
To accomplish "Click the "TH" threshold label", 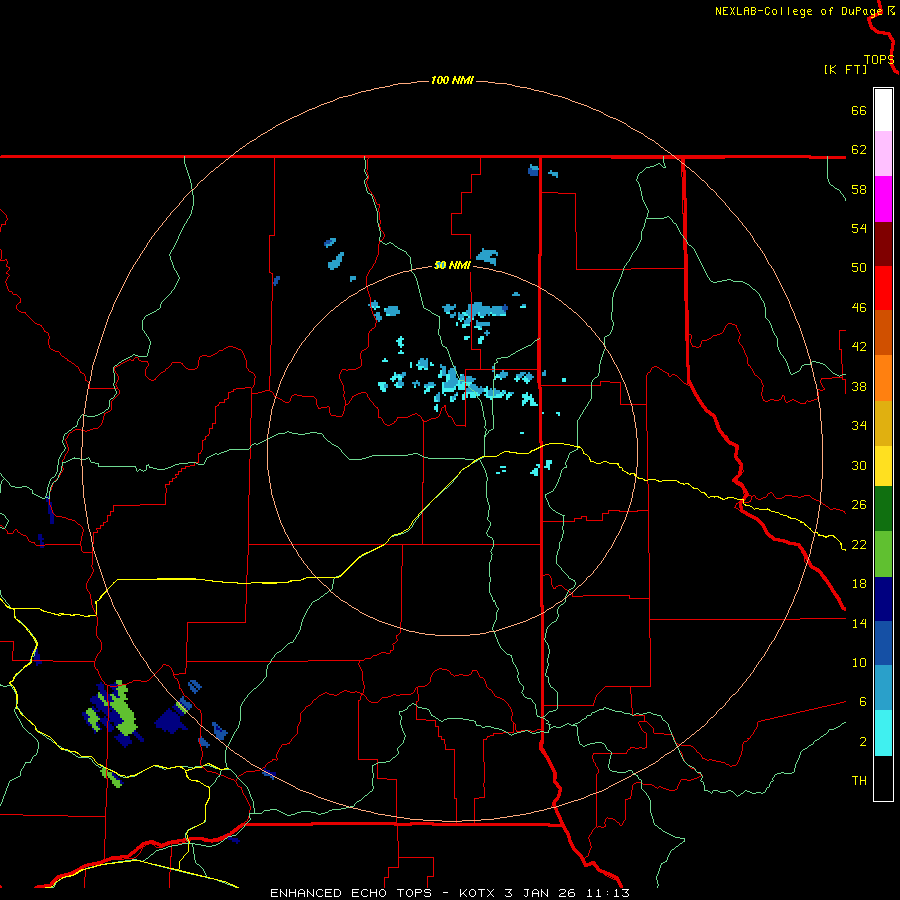I will pyautogui.click(x=859, y=781).
